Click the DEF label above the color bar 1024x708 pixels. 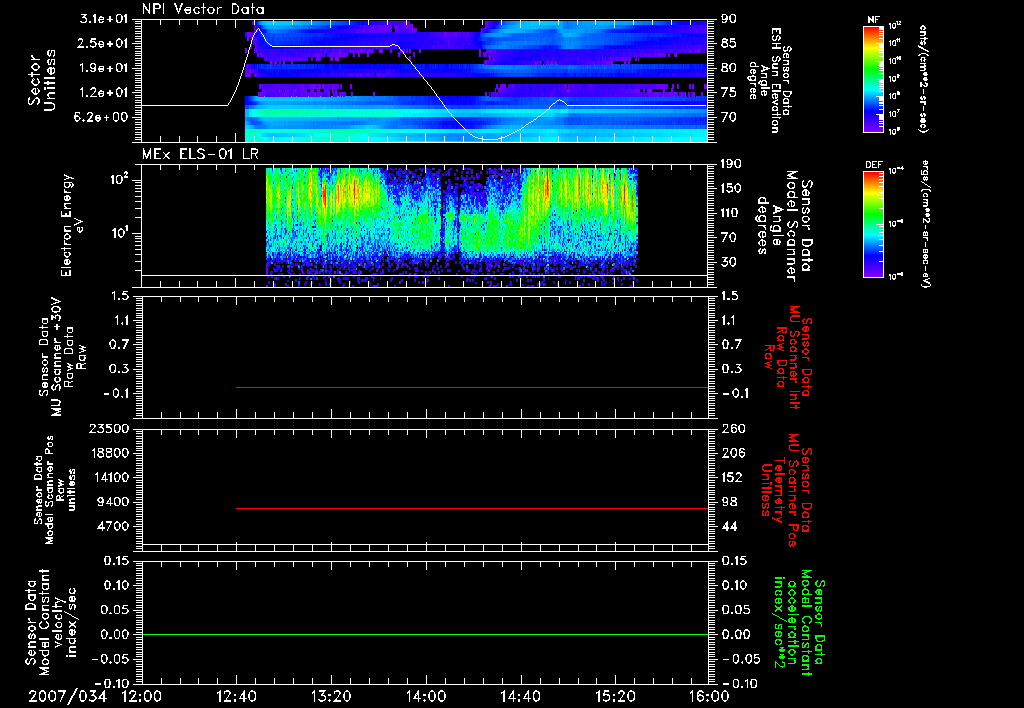point(874,165)
